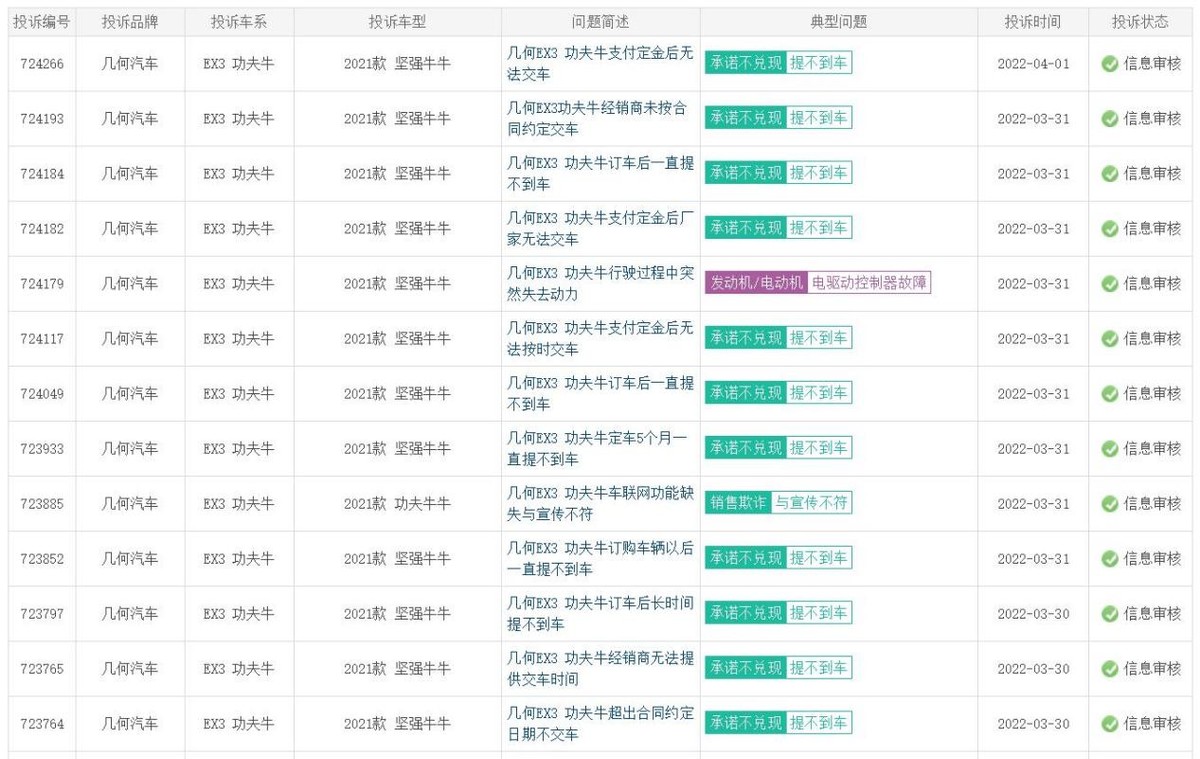The image size is (1200, 759).
Task: Open complaint '几何EX3 功夫牛支付定金后无法交车'
Action: click(600, 64)
